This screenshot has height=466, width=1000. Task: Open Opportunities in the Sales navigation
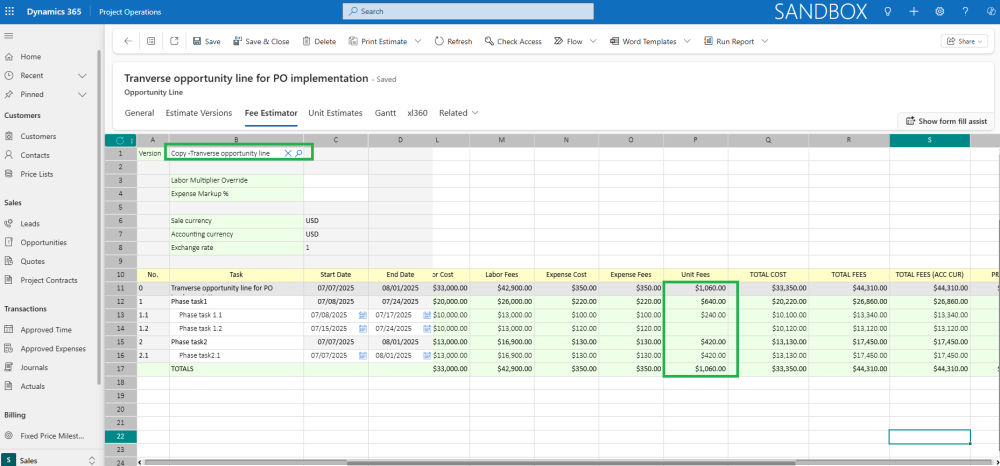43,242
